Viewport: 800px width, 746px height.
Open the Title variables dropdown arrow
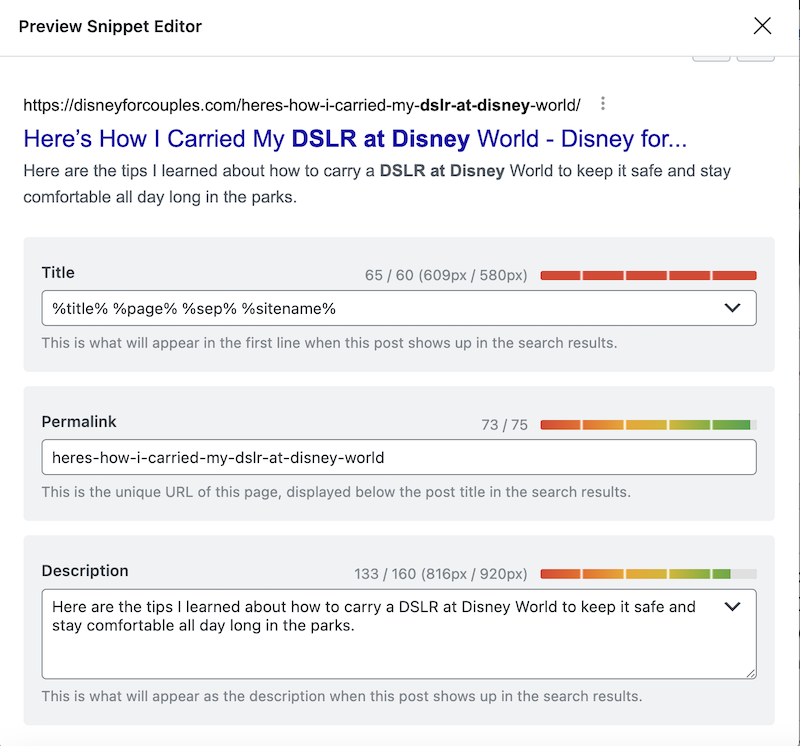[x=732, y=308]
